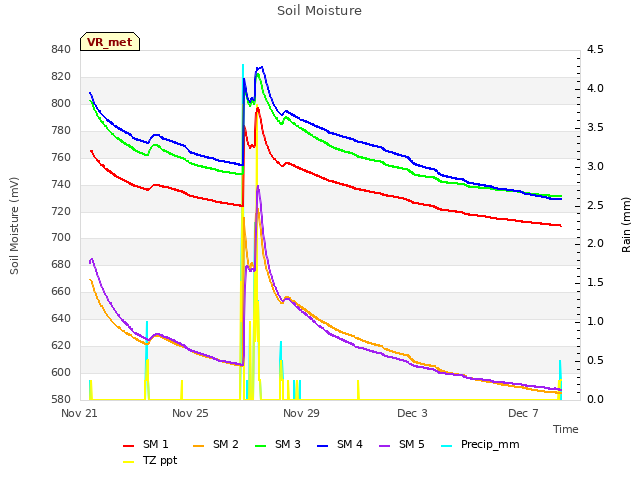Click the Time axis title
The width and height of the screenshot is (640, 480).
click(x=566, y=429)
